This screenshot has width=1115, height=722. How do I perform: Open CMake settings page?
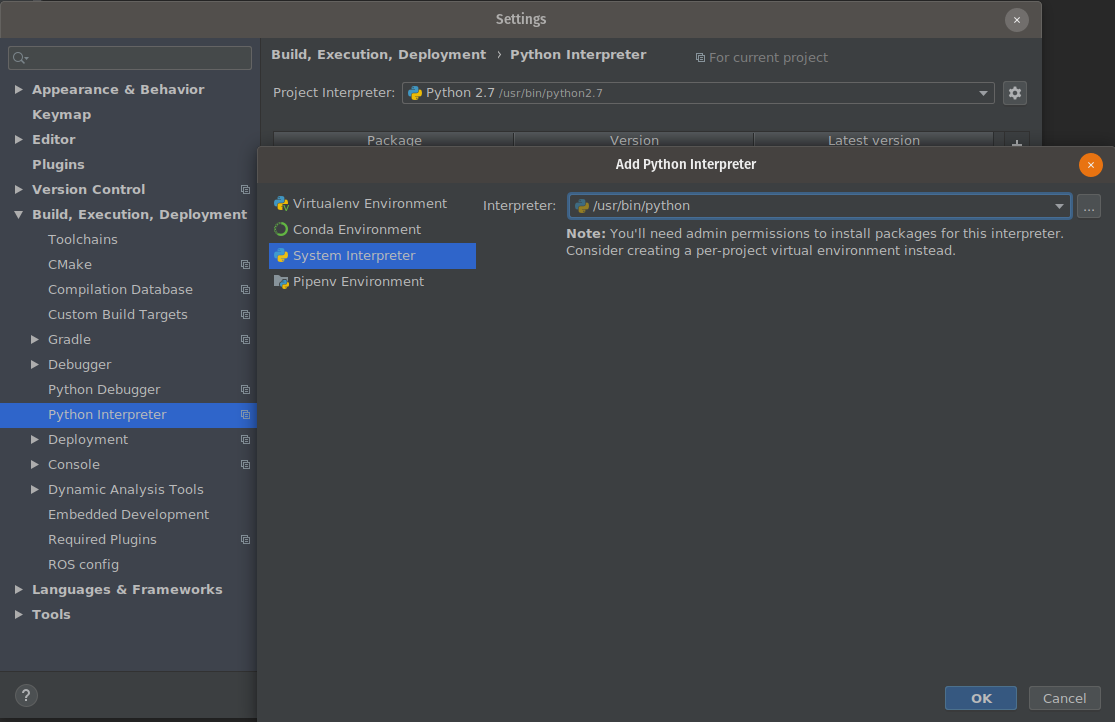pyautogui.click(x=70, y=265)
